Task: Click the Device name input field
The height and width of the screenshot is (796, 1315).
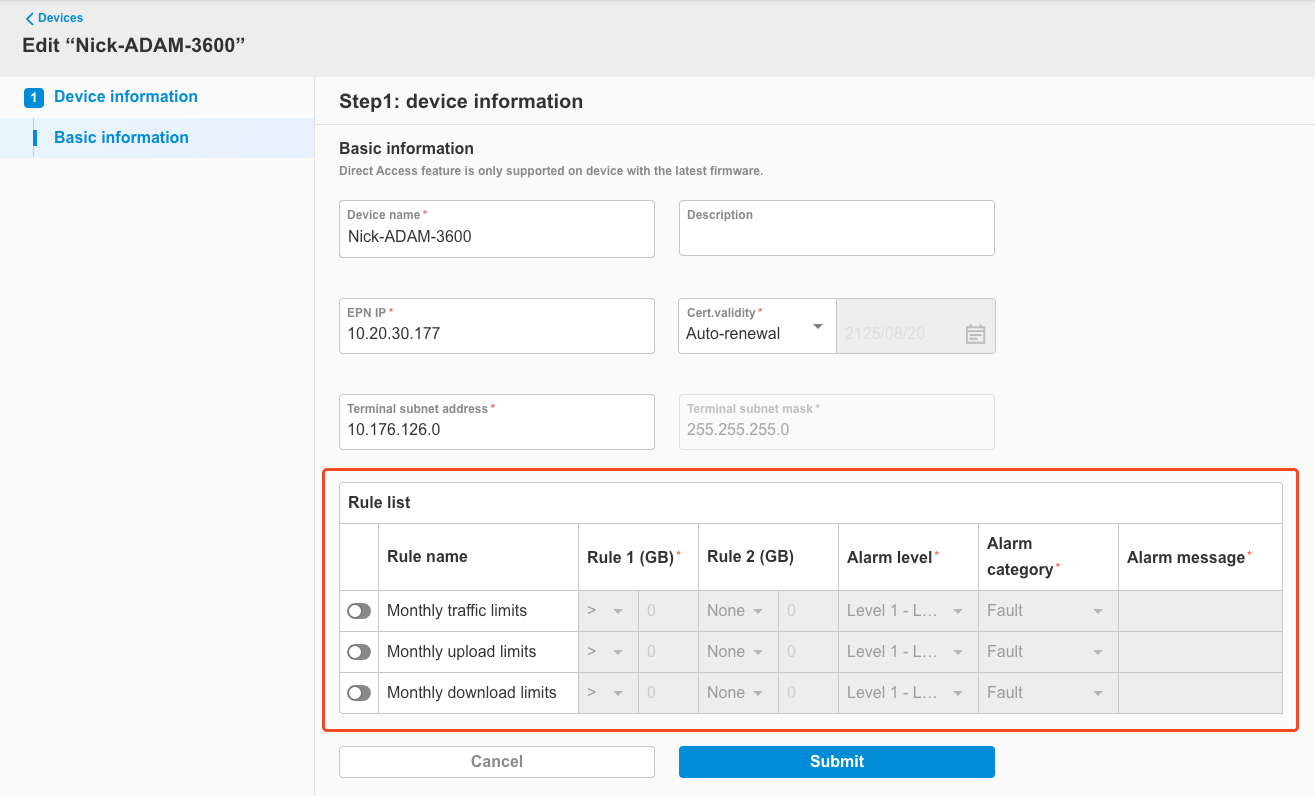Action: tap(496, 236)
